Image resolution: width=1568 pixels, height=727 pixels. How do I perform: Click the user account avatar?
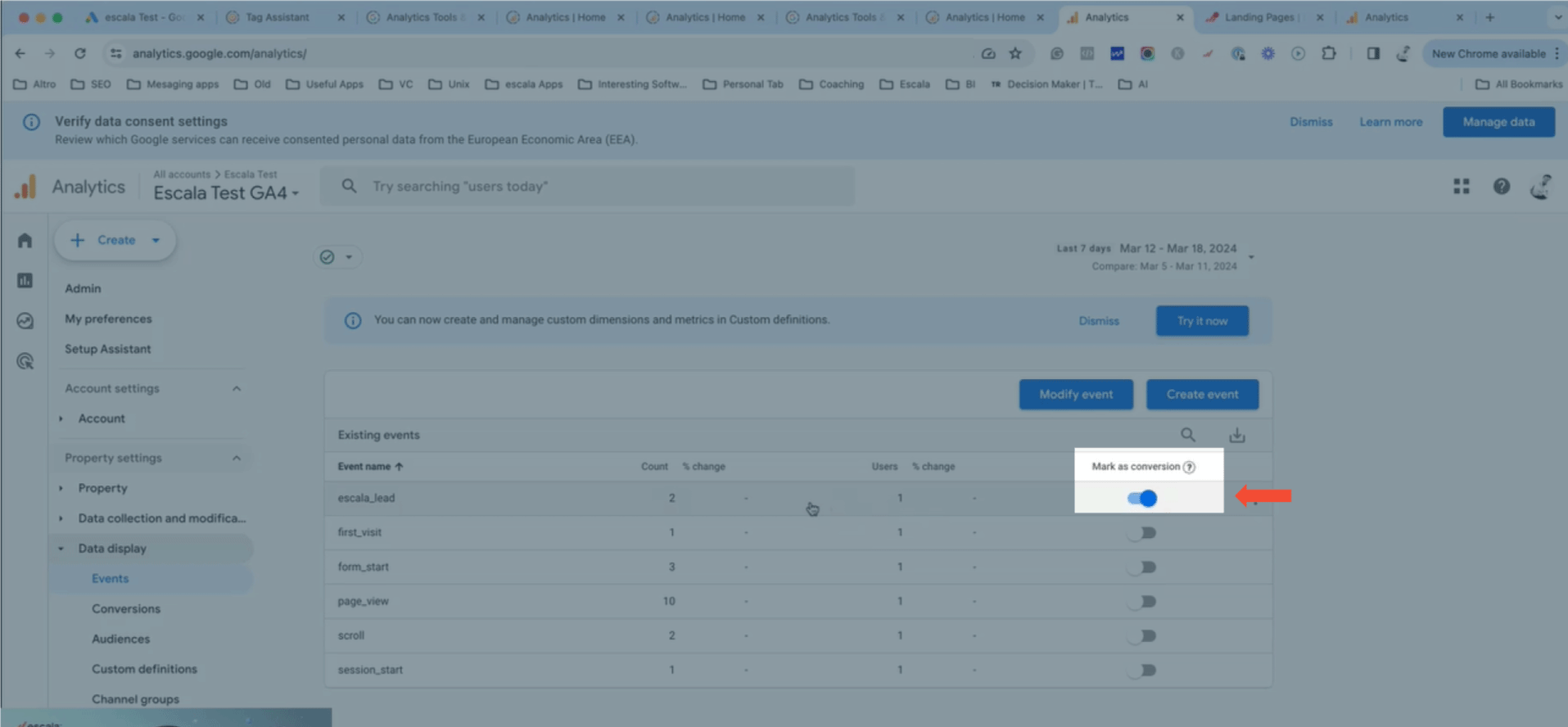[x=1540, y=187]
